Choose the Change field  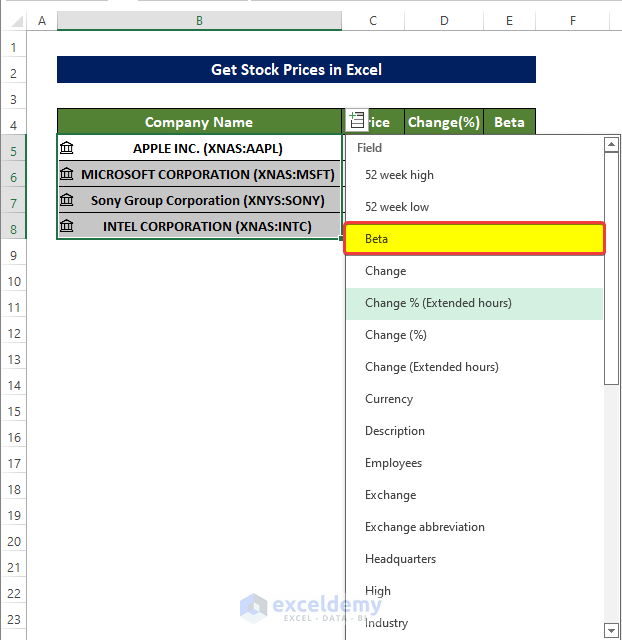tap(474, 271)
